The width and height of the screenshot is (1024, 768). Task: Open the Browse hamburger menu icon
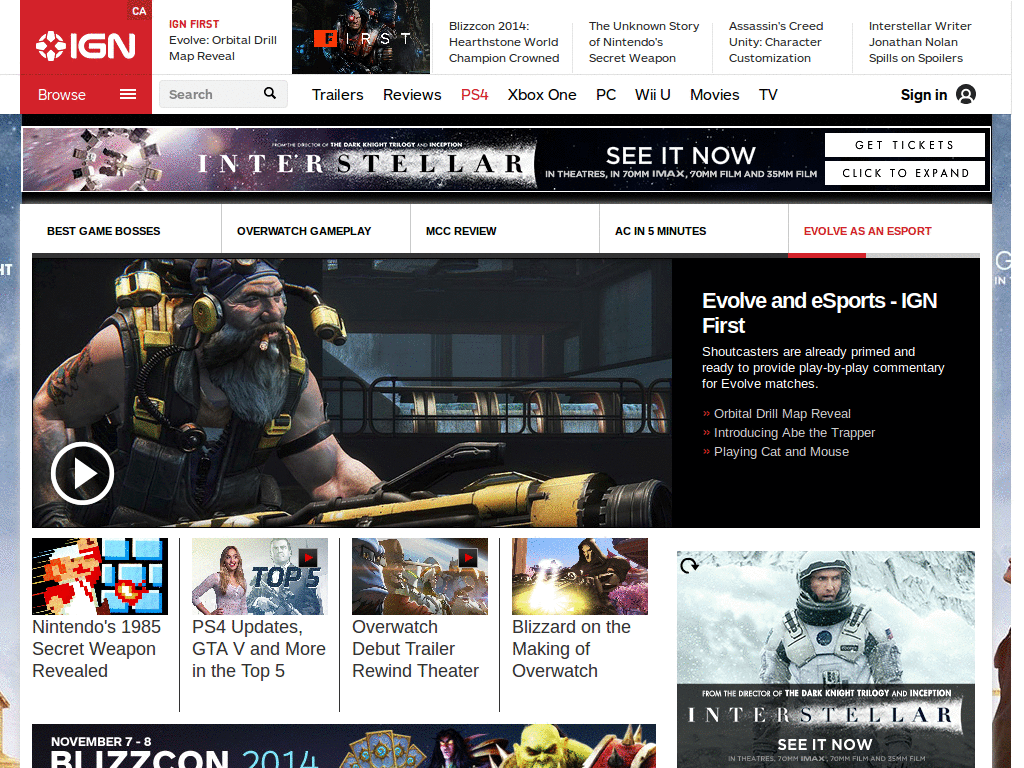pyautogui.click(x=127, y=94)
